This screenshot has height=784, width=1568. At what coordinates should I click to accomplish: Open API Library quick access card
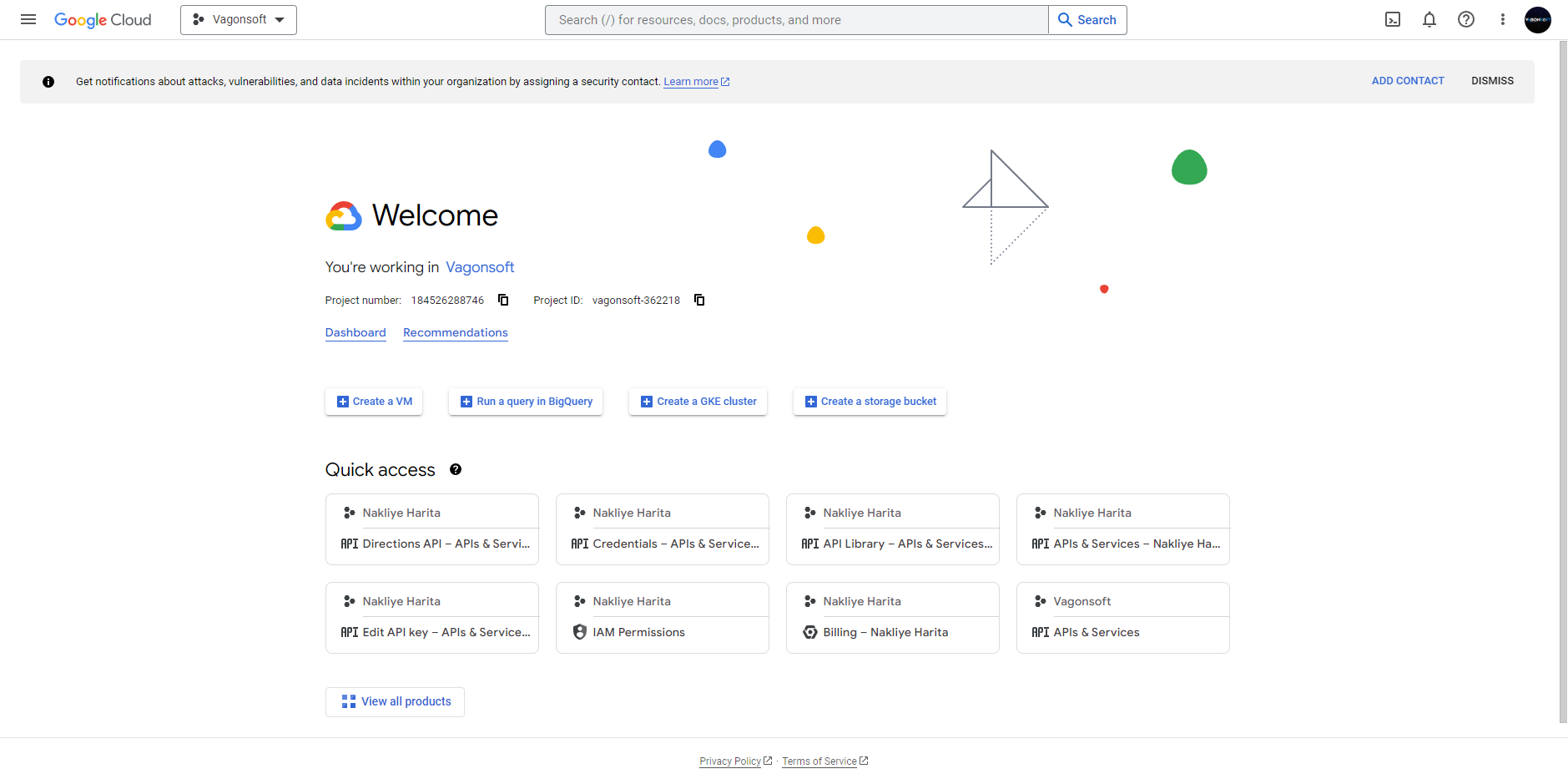click(893, 529)
